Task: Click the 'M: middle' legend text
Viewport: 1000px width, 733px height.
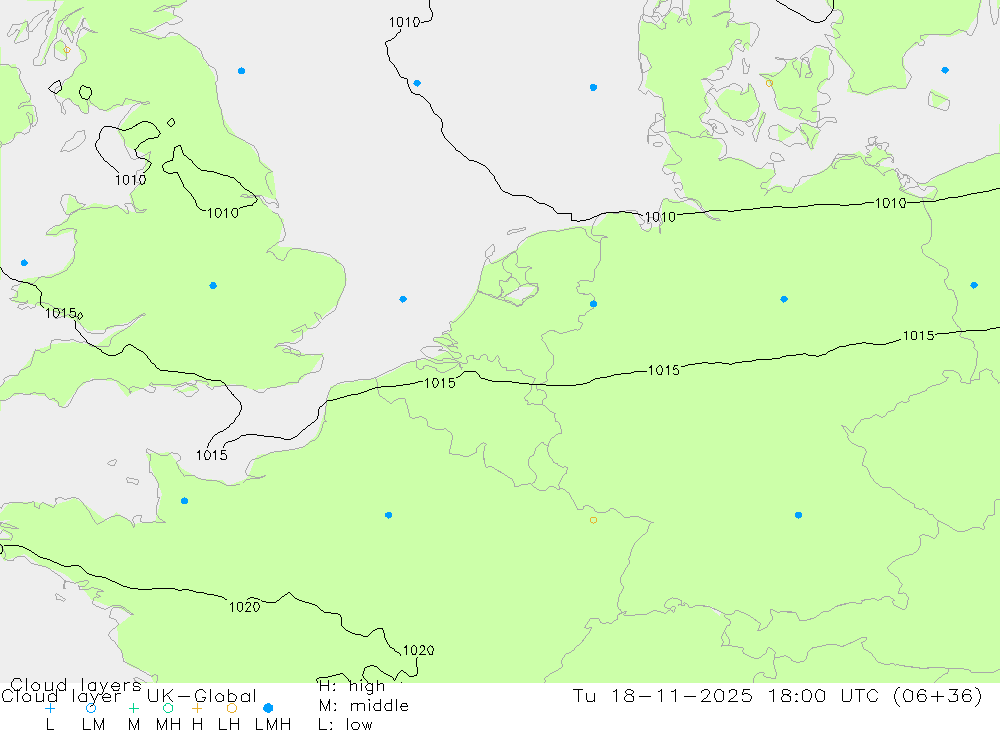Action: point(364,706)
